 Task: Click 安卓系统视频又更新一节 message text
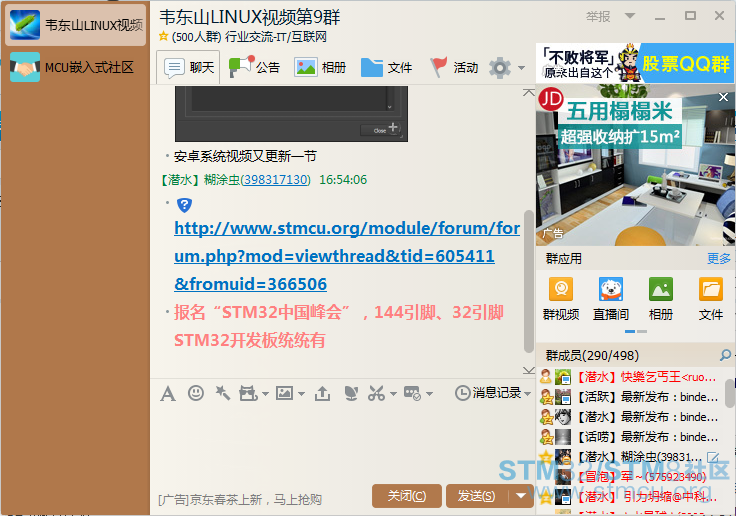(245, 156)
